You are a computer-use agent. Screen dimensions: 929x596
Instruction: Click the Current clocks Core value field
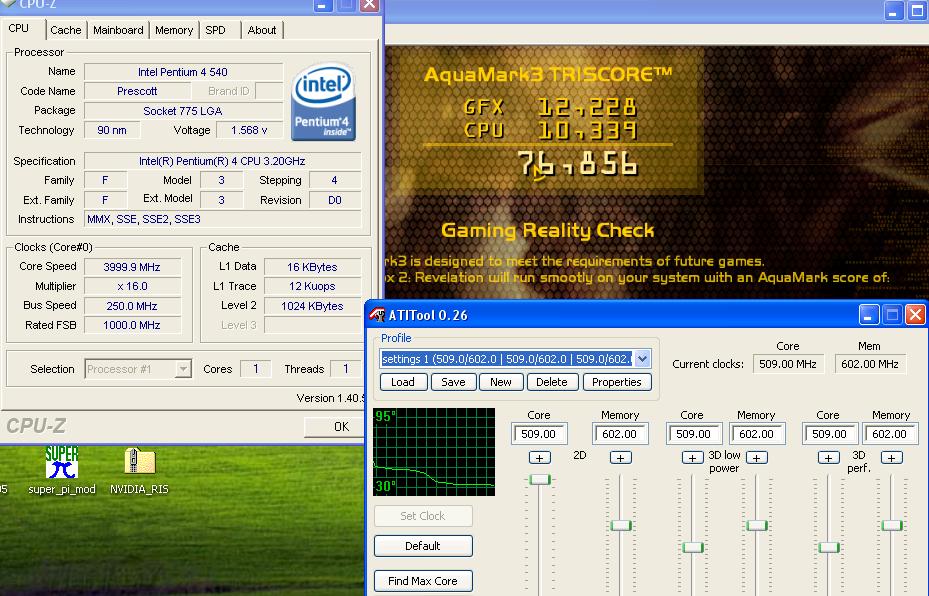[788, 364]
